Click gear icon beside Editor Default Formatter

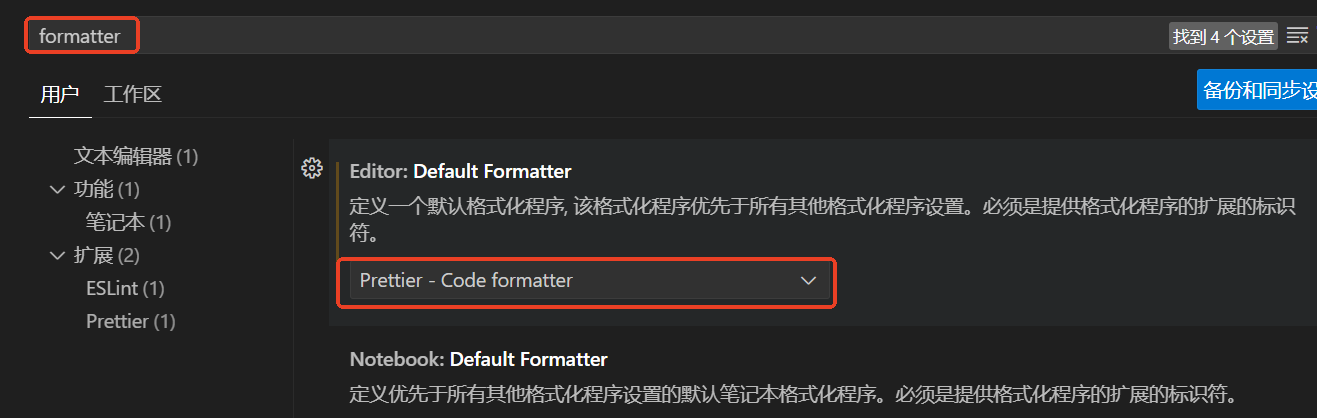(x=311, y=168)
